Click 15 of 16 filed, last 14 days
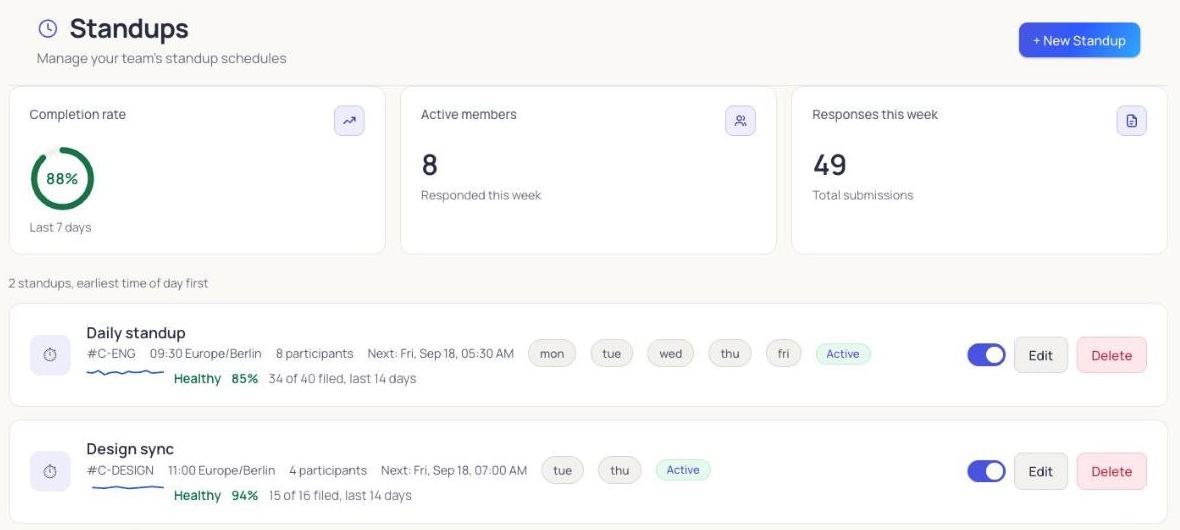Image resolution: width=1180 pixels, height=530 pixels. 340,495
